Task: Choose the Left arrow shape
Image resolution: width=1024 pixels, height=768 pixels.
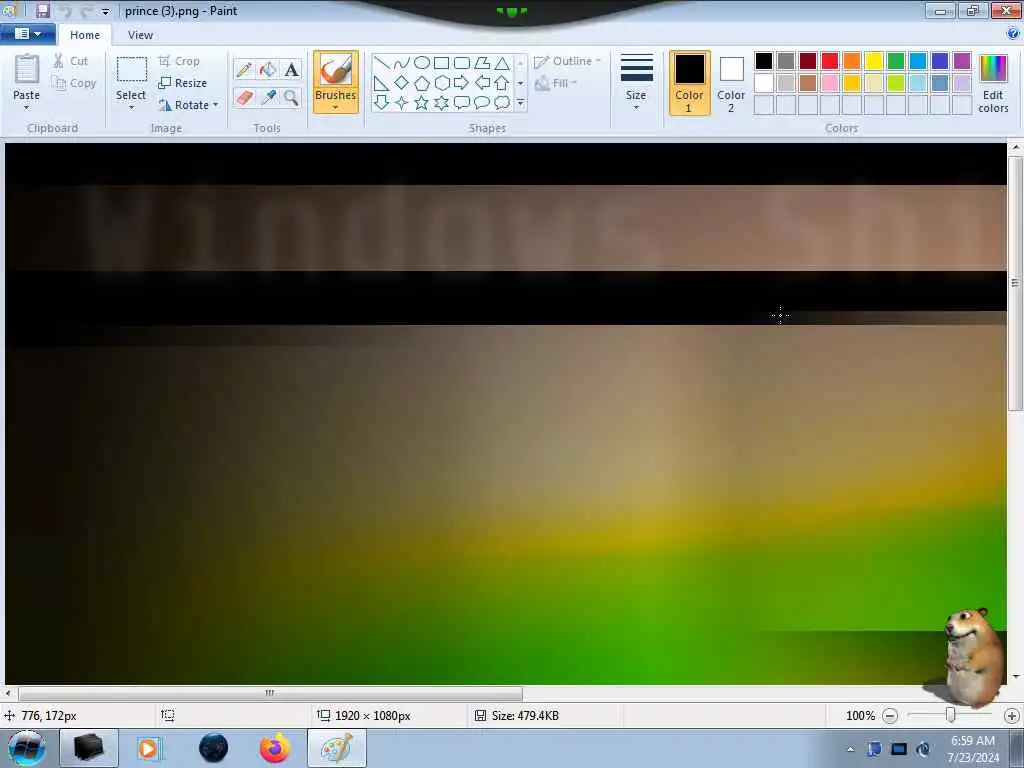Action: (482, 83)
